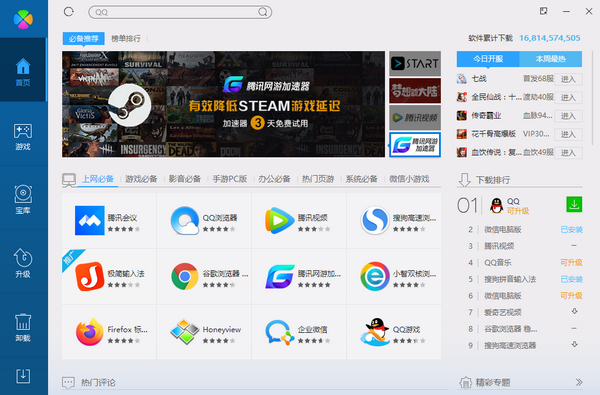Go to the 升级 (Upgrade) sidebar section
This screenshot has width=600, height=395.
23,263
